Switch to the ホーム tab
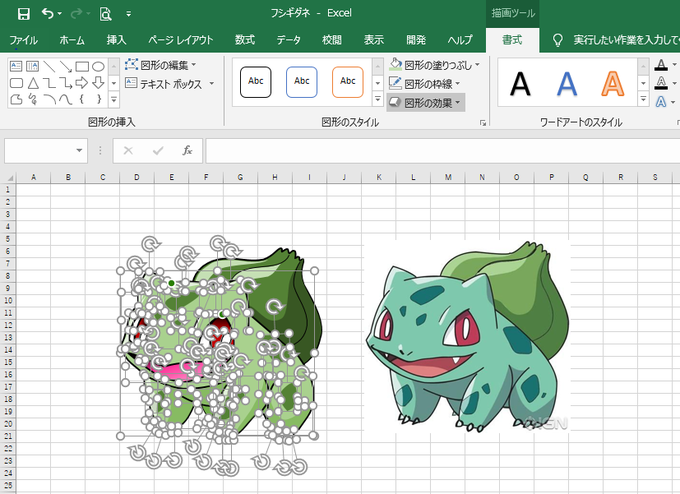 pyautogui.click(x=72, y=40)
